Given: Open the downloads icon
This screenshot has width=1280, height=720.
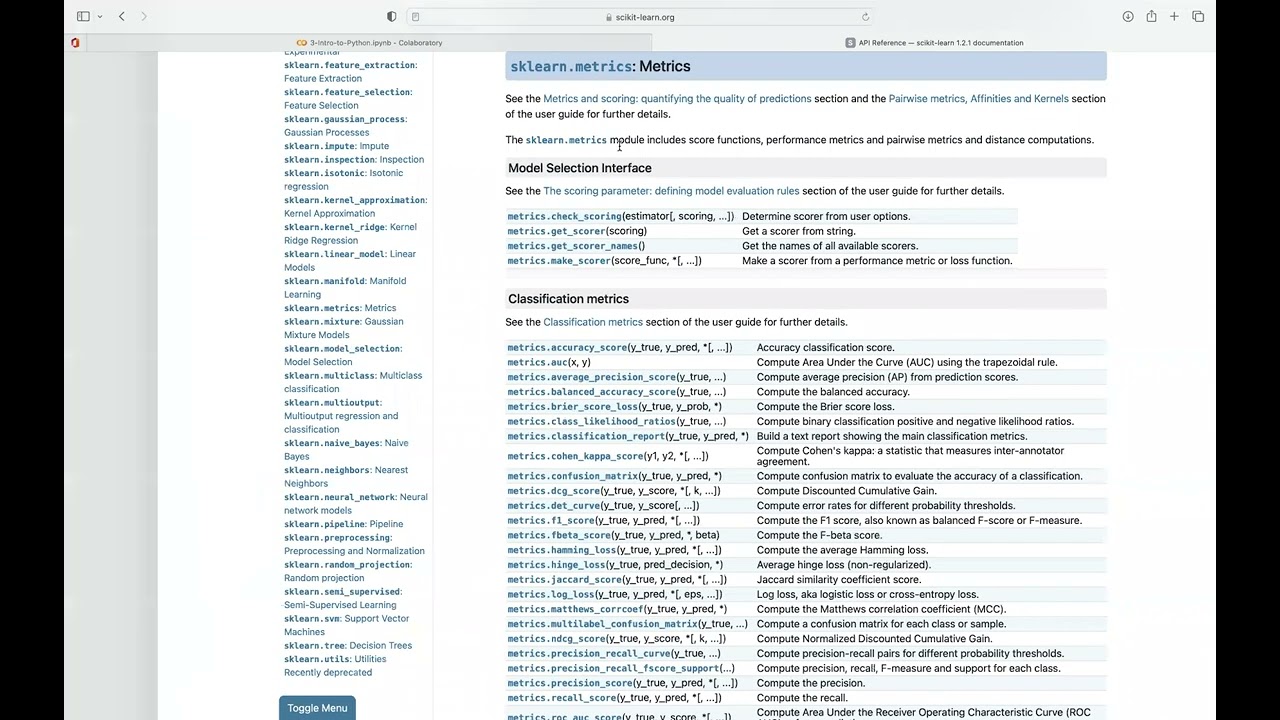Looking at the screenshot, I should pos(1128,16).
